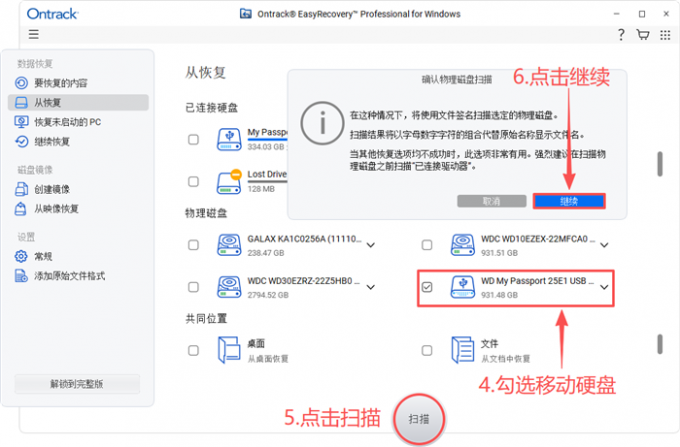Click the EasyRecovery title bar app icon
Screen dimensions: 680x447
(x=245, y=14)
